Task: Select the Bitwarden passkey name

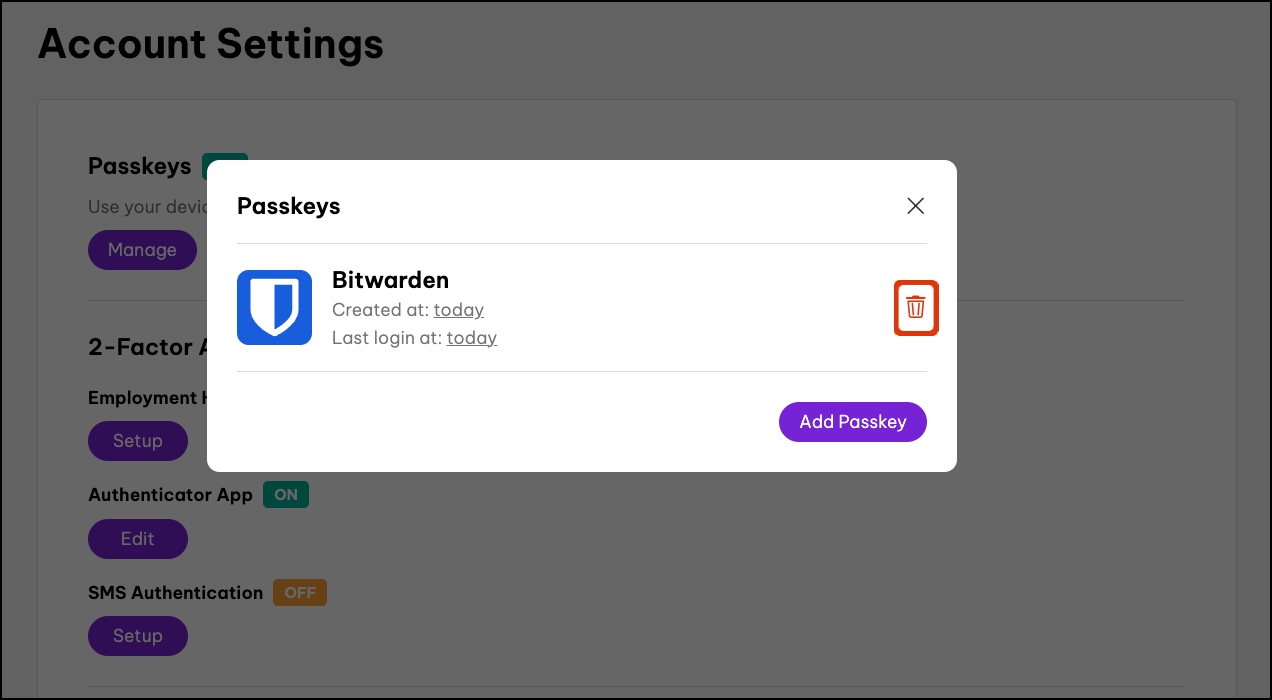Action: click(390, 280)
